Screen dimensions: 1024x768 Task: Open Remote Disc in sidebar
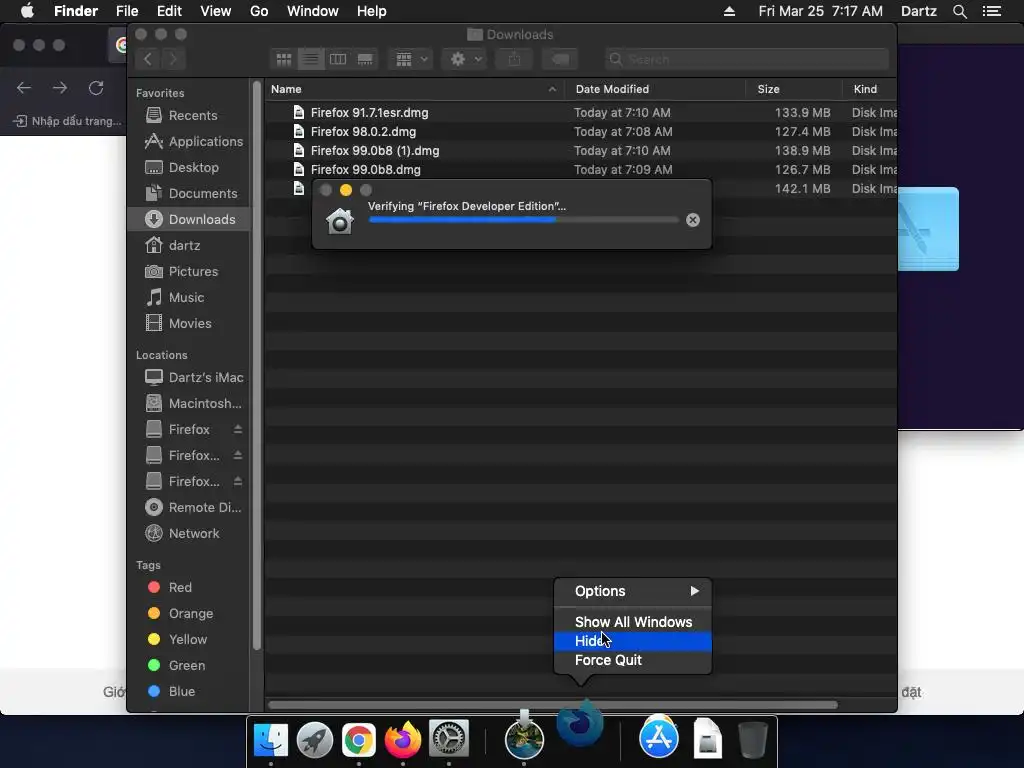click(x=188, y=507)
